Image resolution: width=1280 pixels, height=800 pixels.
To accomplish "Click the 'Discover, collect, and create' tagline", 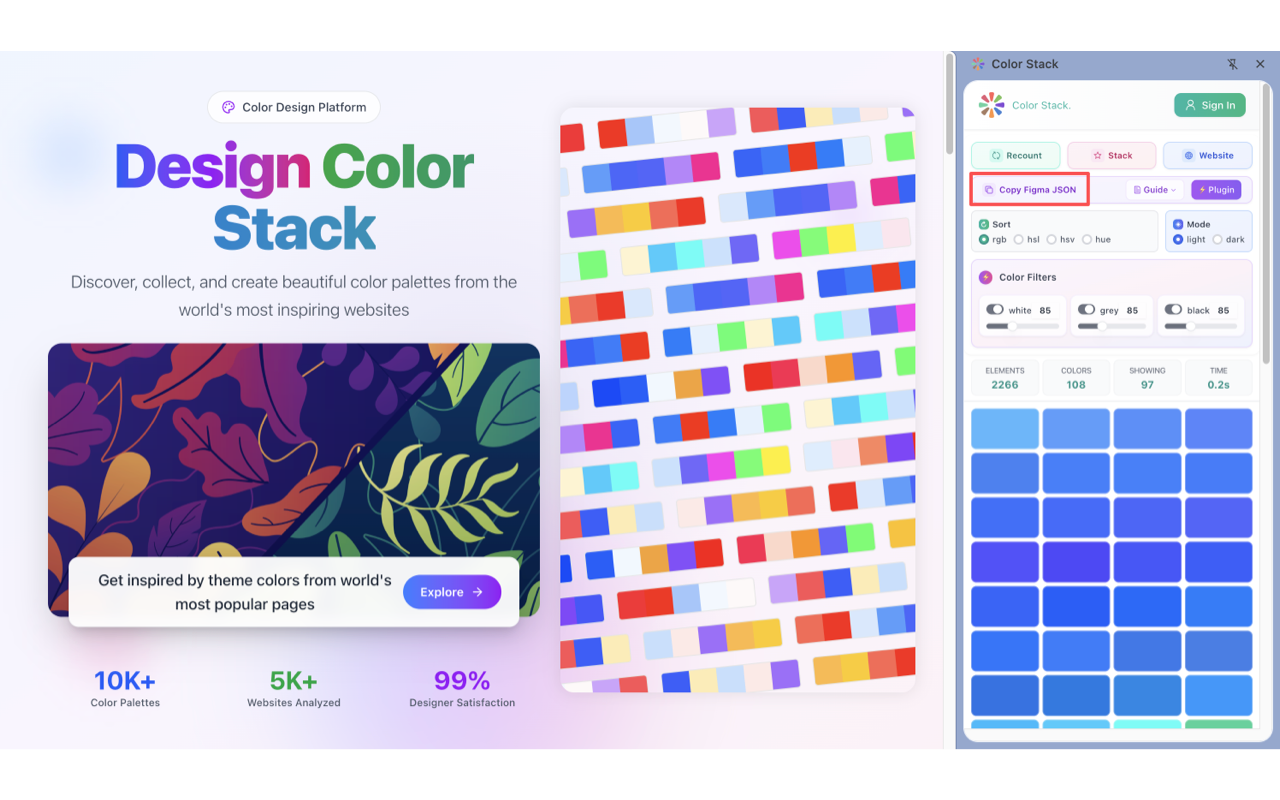I will 294,296.
